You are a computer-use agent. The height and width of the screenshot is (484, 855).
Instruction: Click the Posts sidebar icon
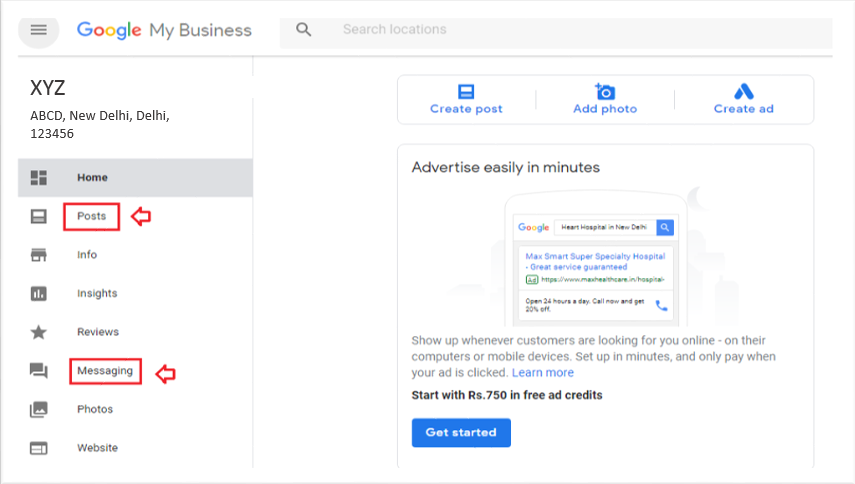38,216
